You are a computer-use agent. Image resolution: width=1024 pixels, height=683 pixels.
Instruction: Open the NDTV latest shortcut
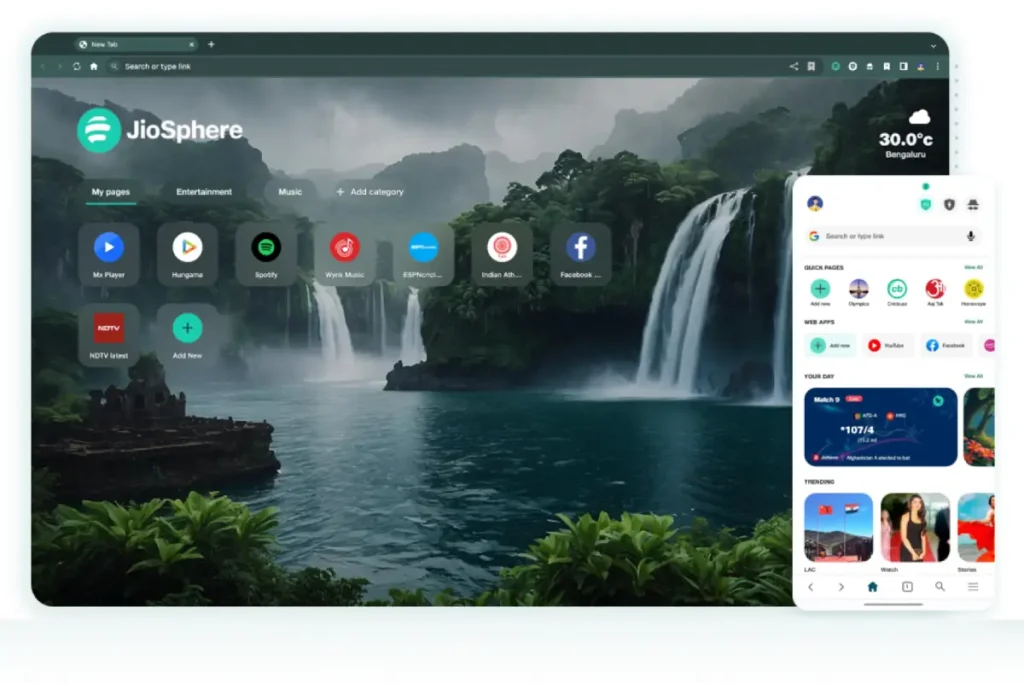(108, 334)
